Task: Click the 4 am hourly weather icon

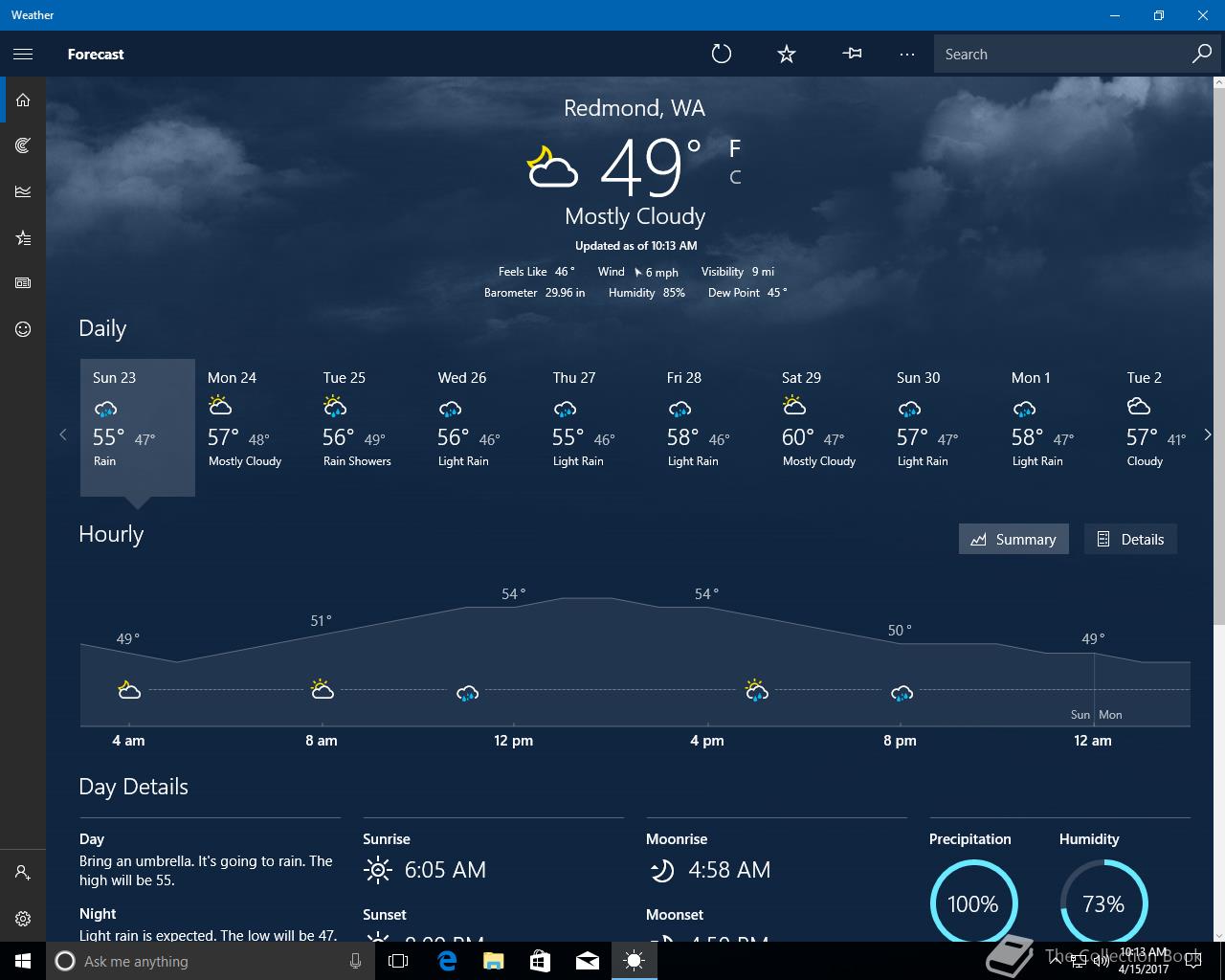Action: pyautogui.click(x=129, y=690)
